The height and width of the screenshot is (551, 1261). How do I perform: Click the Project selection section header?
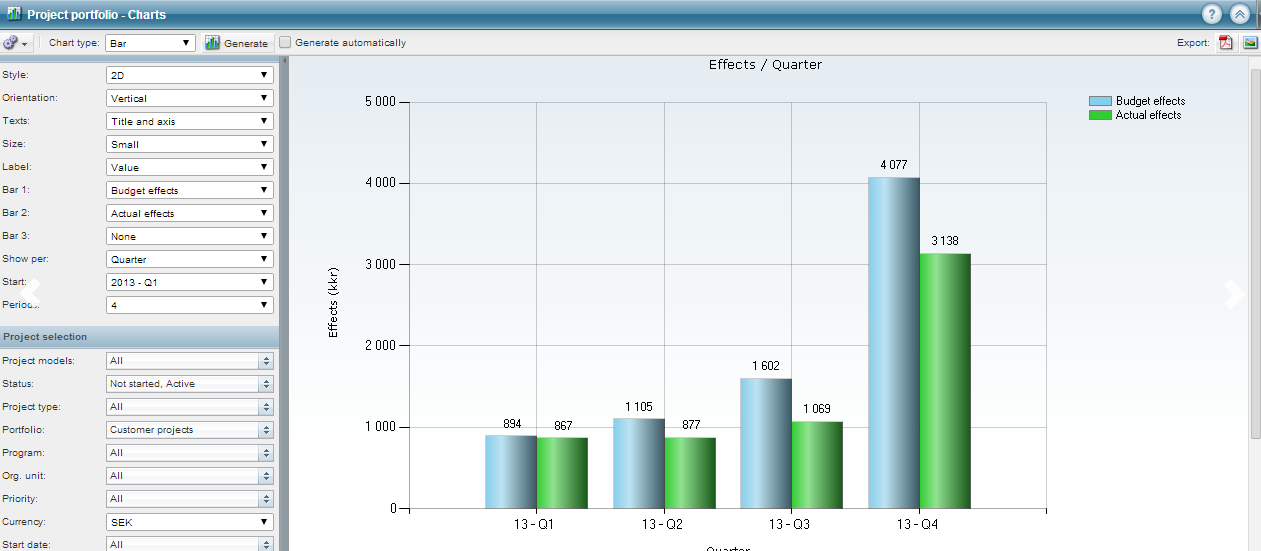point(138,336)
